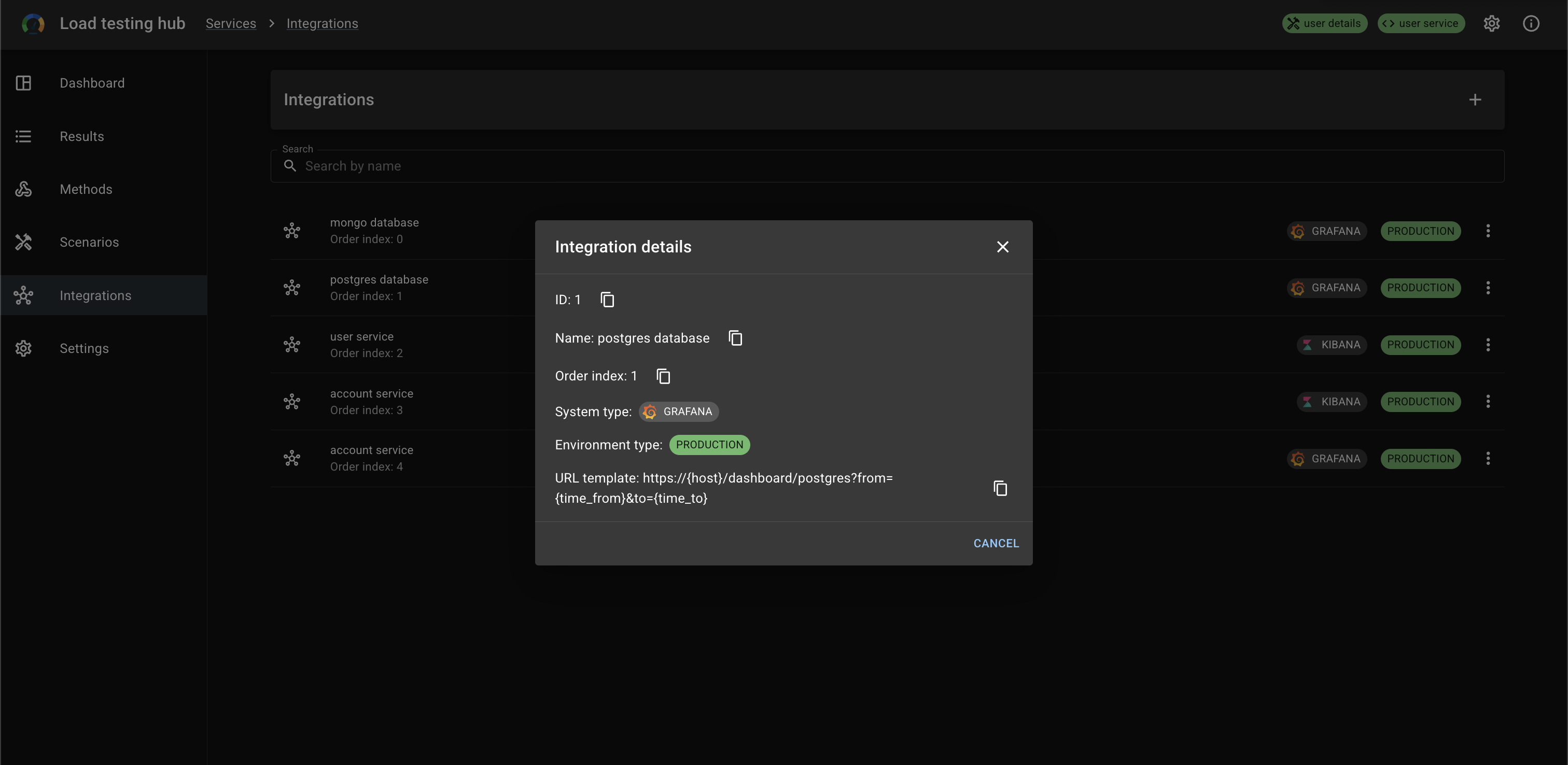Copy the name postgres database
Screen dimensions: 1568x765
pyautogui.click(x=735, y=338)
